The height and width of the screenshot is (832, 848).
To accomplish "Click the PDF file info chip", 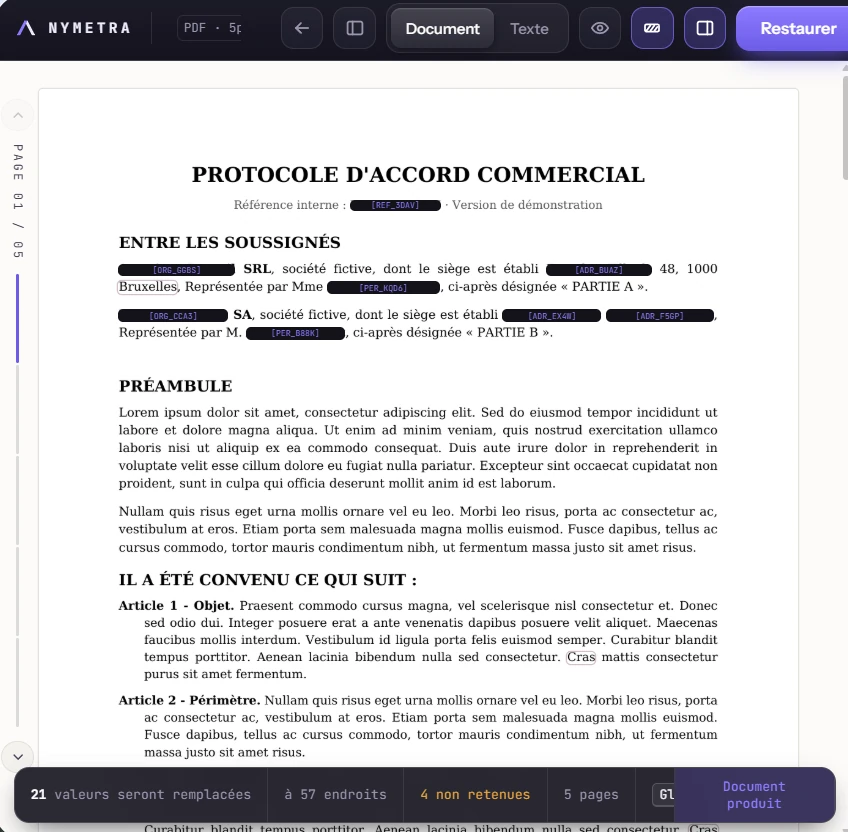I will click(x=210, y=28).
